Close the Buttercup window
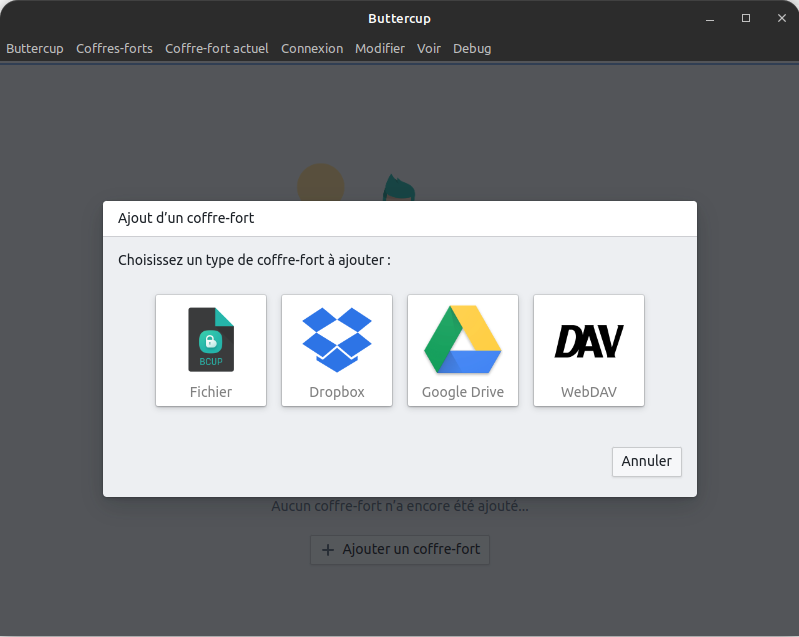The width and height of the screenshot is (799, 637). [778, 18]
